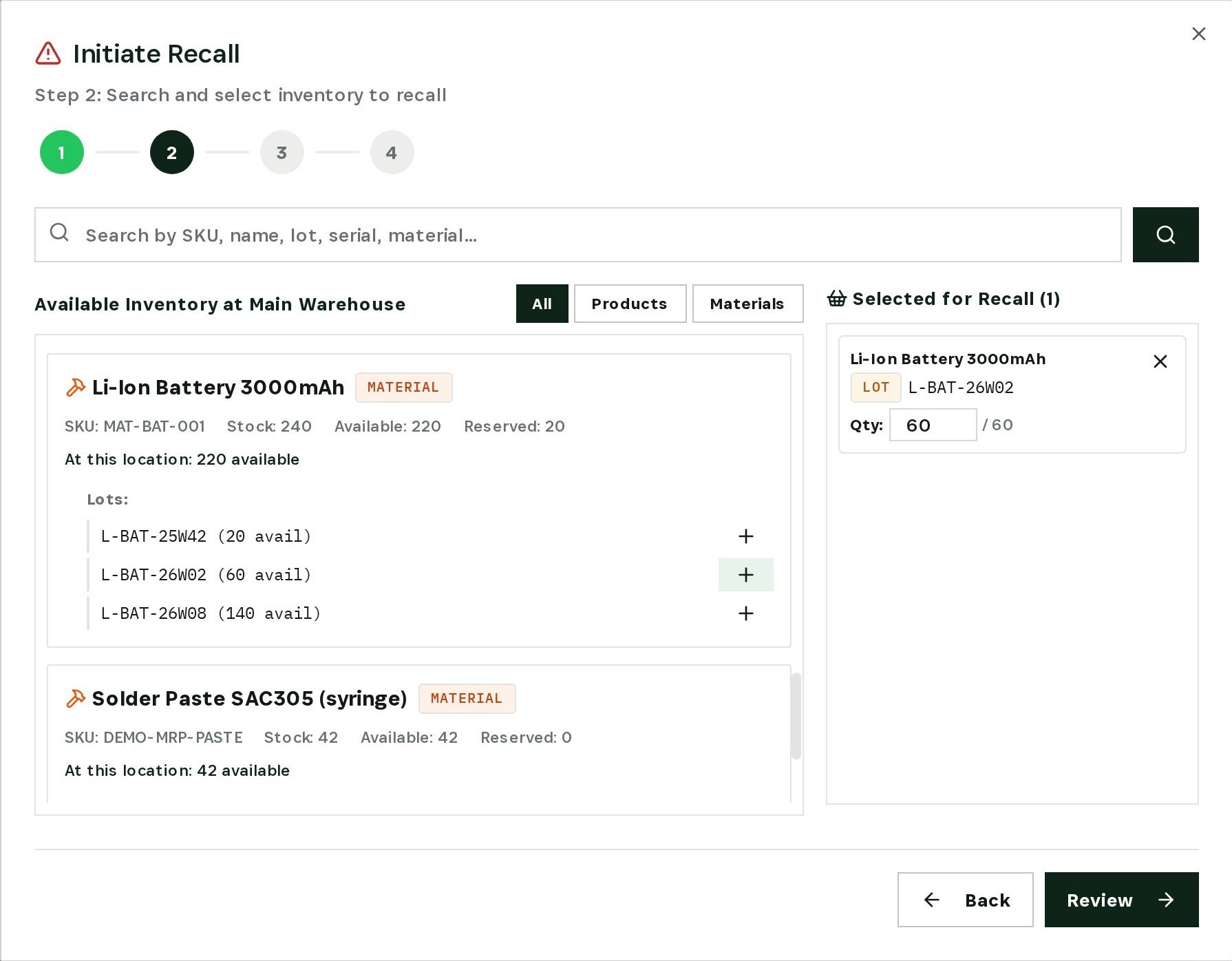
Task: Proceed with the Review button
Action: tap(1122, 900)
